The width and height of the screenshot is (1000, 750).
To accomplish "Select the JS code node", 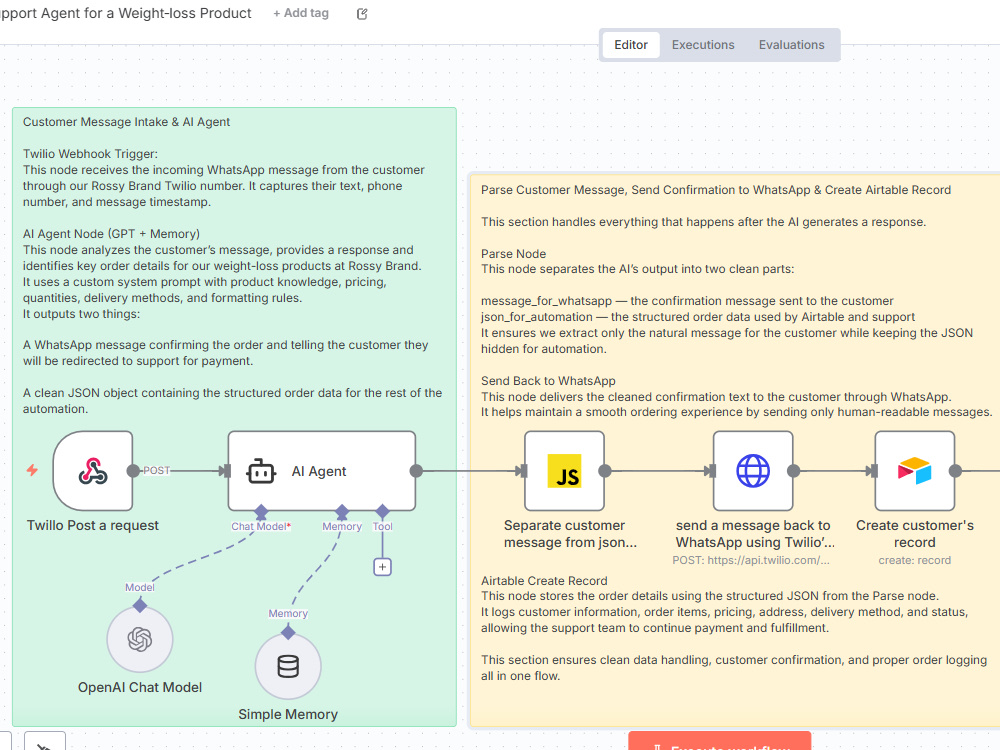I will coord(564,471).
